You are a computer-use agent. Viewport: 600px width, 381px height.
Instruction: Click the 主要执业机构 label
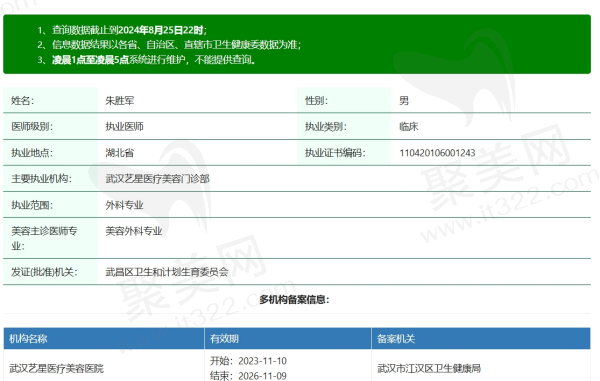coord(41,179)
